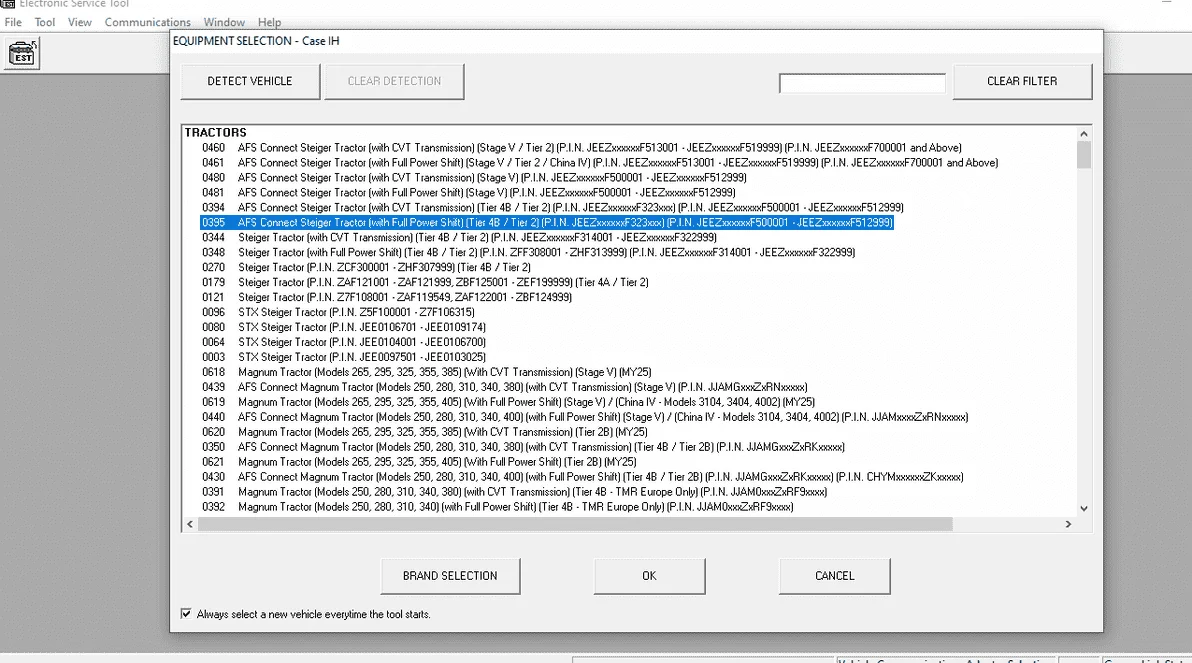Open the Window menu
Image resolution: width=1192 pixels, height=663 pixels.
pyautogui.click(x=224, y=22)
